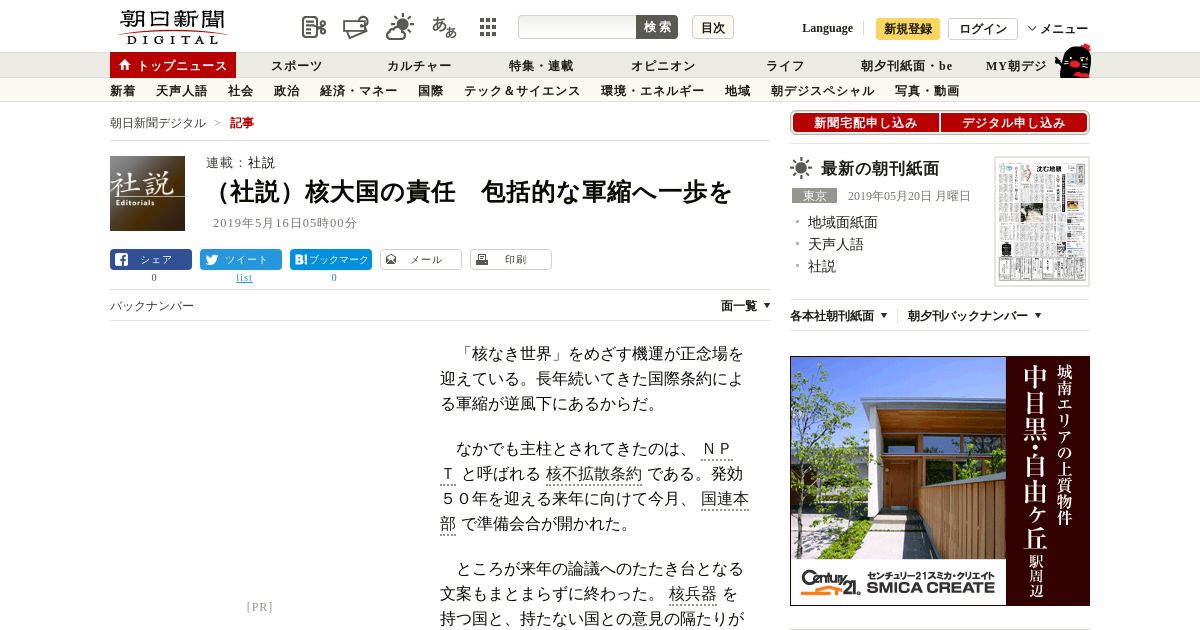1200x630 pixels.
Task: Print the article with 印刷 button
Action: click(x=511, y=260)
